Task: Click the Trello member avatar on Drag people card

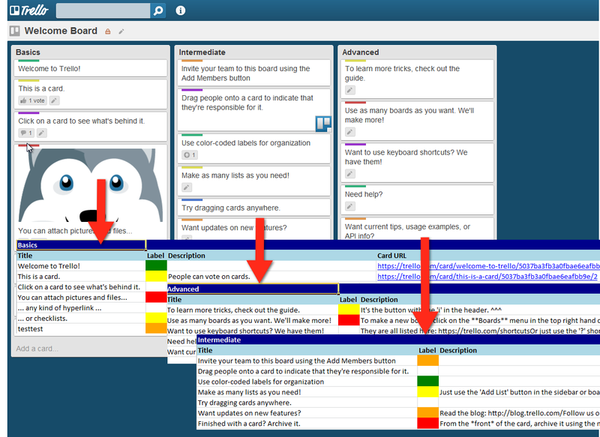Action: tap(323, 124)
